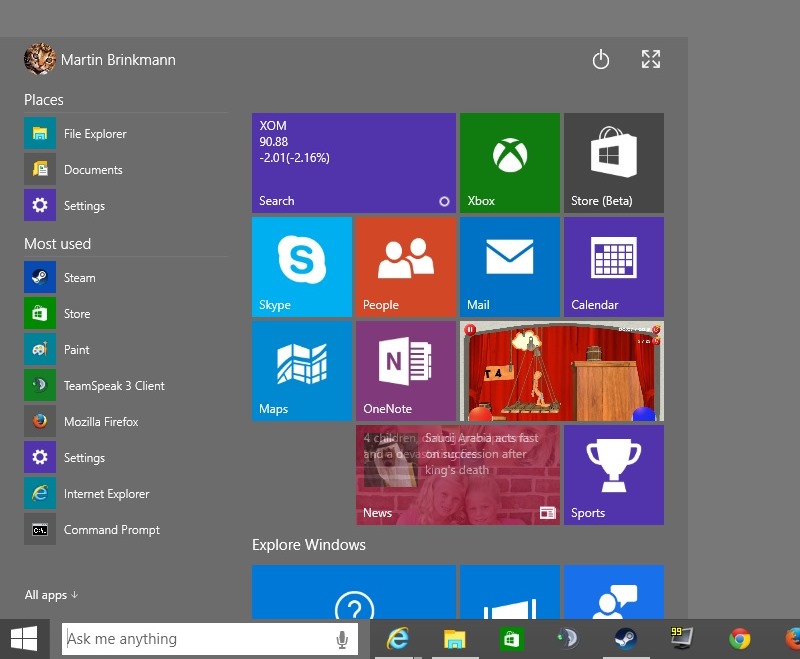Open the Calendar tile
800x659 pixels.
point(614,267)
